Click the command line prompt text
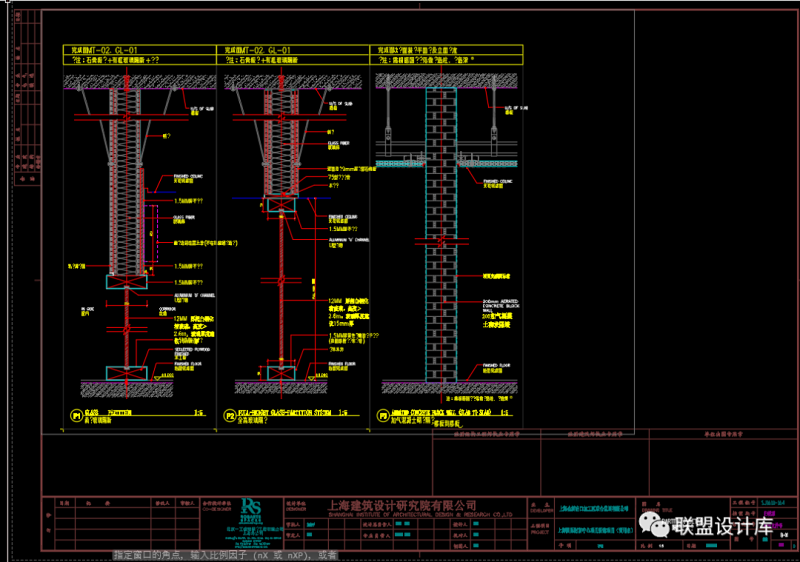This screenshot has height=562, width=800. (x=225, y=555)
